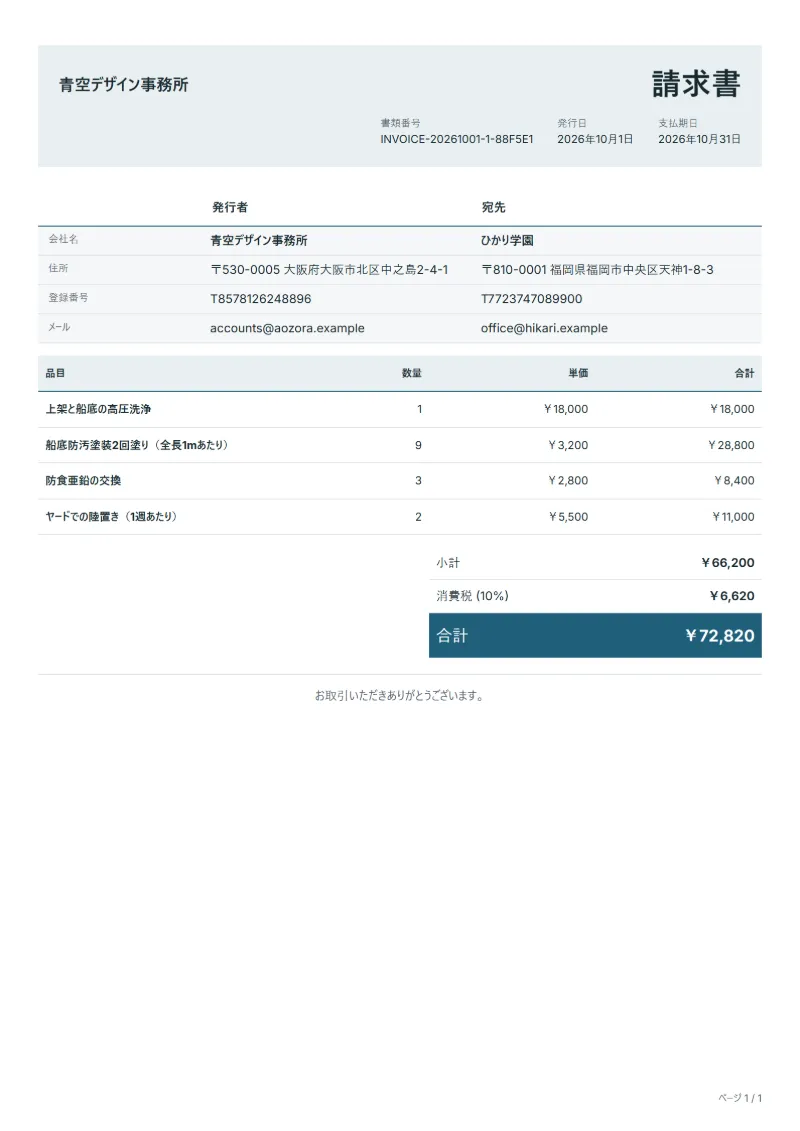Viewport: 800px width, 1131px height.
Task: Click the 発行者 column heading
Action: tap(229, 207)
